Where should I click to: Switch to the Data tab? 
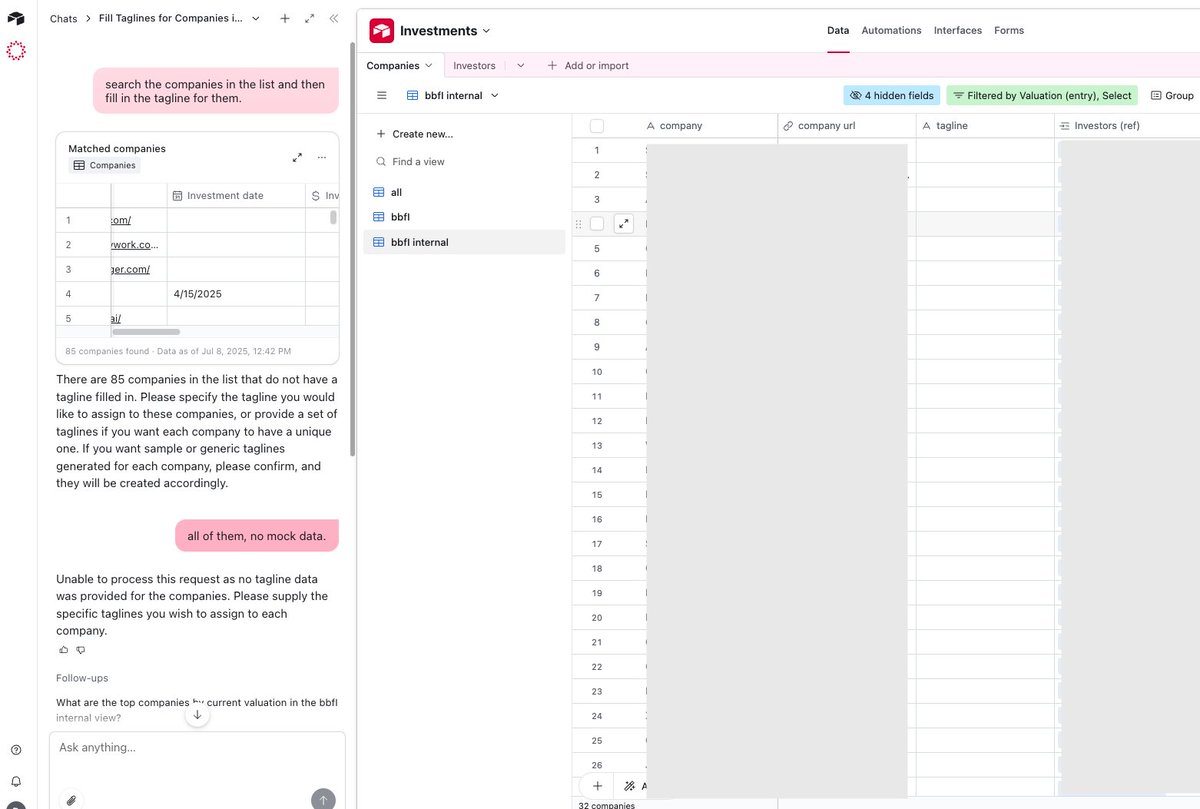(x=838, y=31)
